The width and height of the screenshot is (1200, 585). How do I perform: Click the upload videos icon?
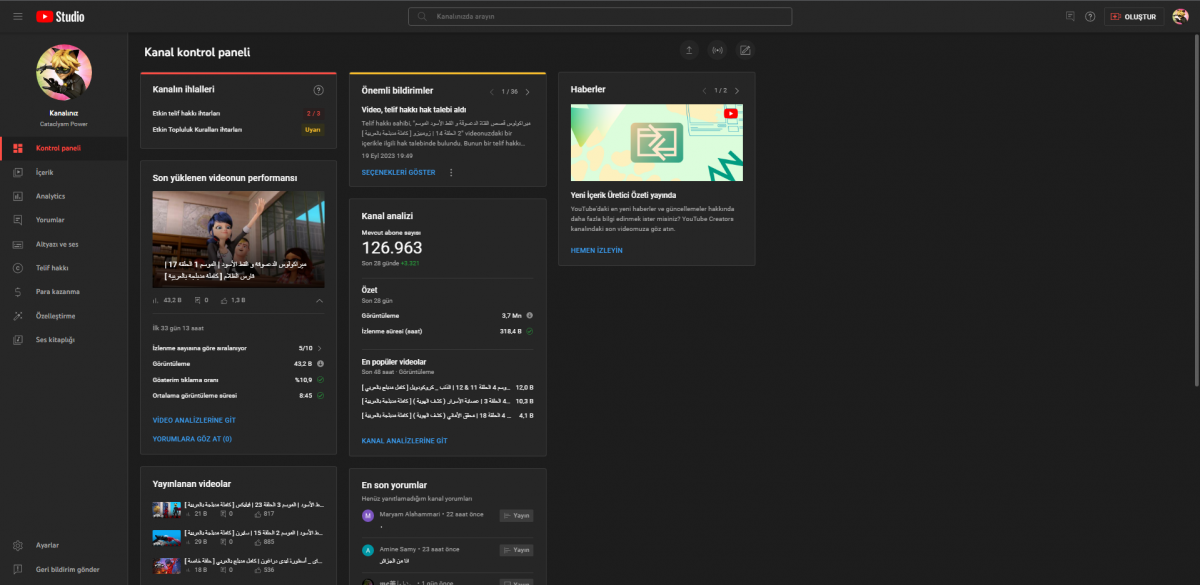pyautogui.click(x=689, y=50)
